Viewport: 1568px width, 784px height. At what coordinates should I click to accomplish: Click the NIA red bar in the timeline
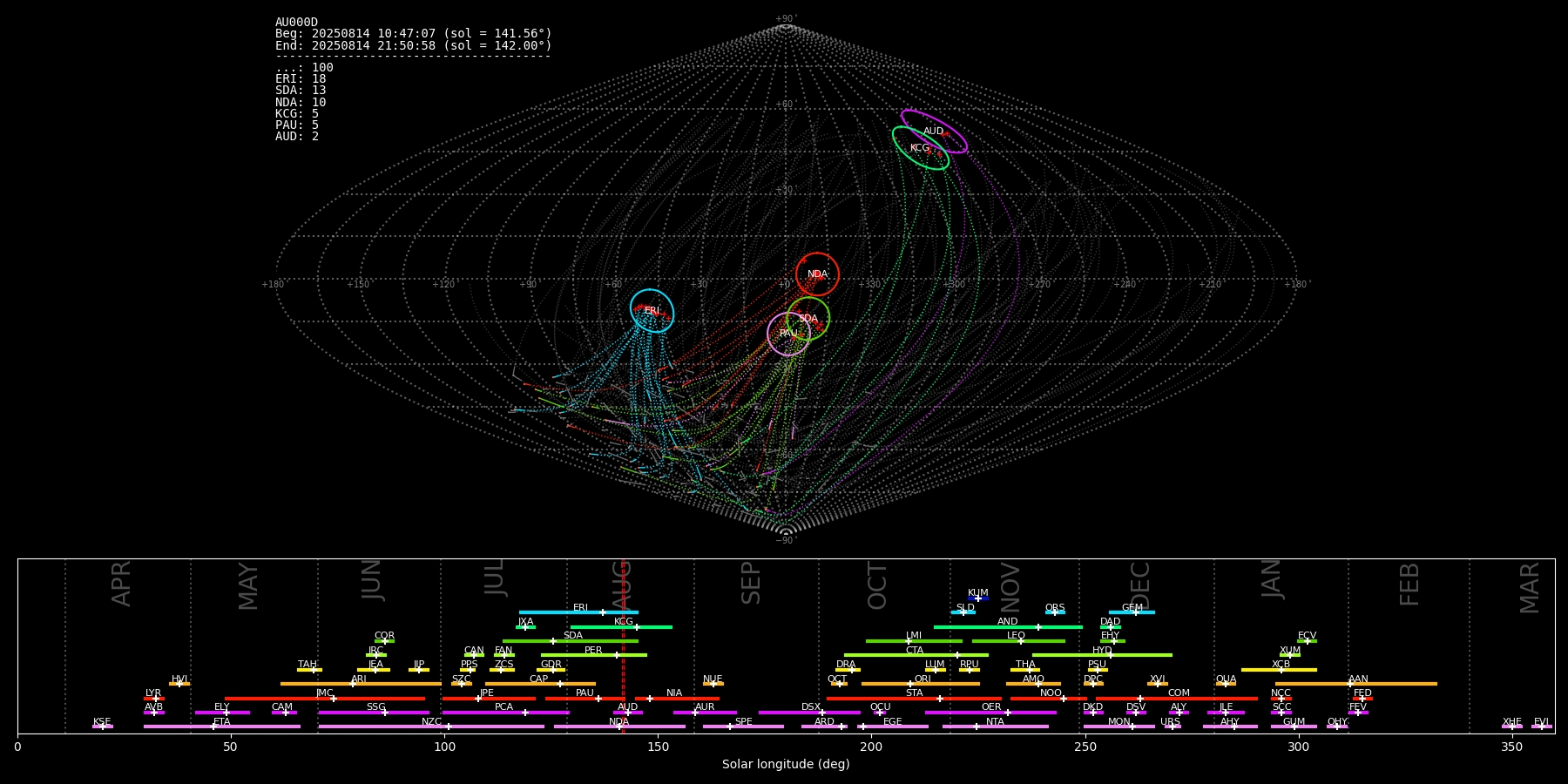(678, 698)
